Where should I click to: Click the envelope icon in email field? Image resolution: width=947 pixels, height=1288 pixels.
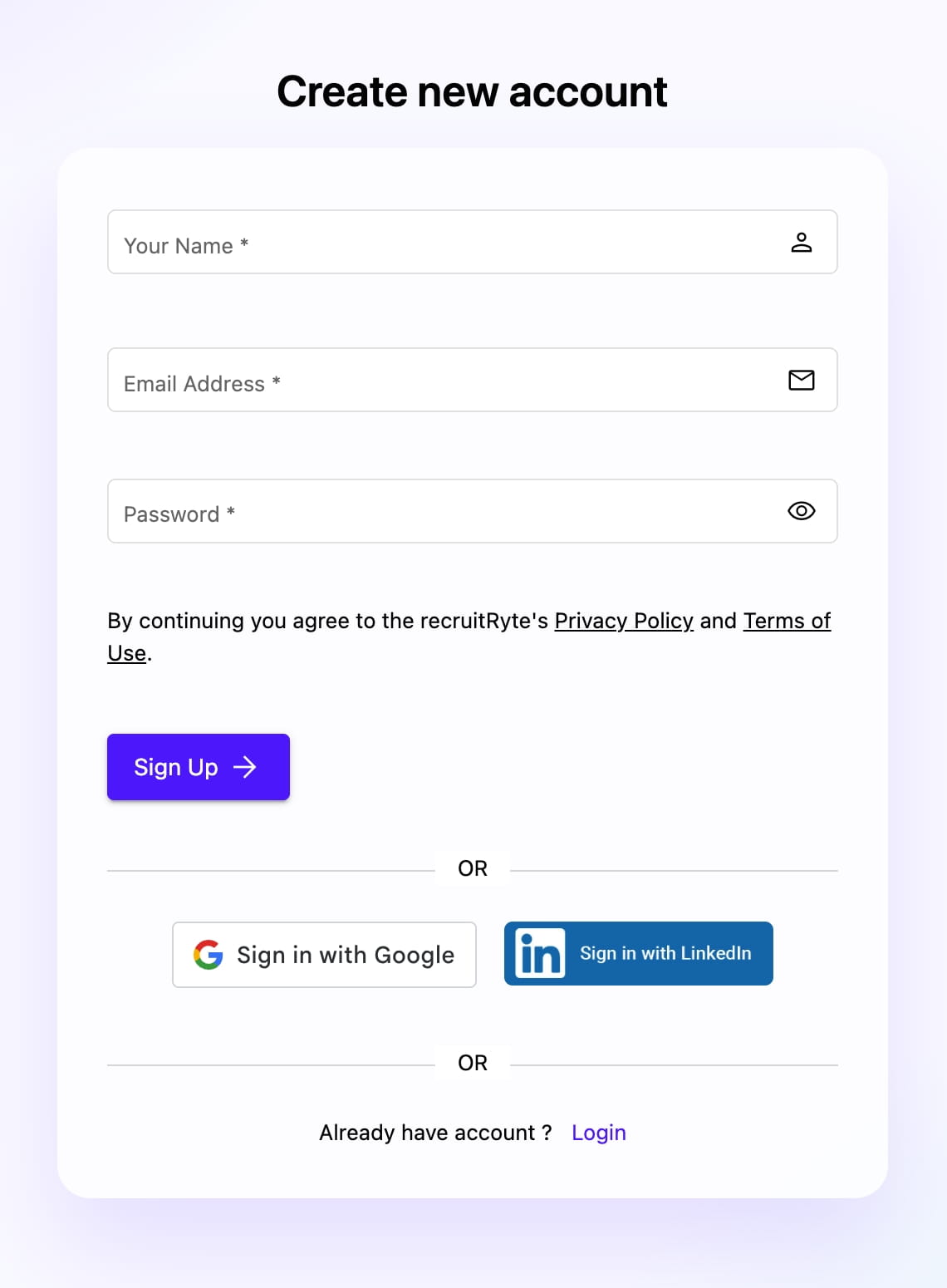click(801, 381)
